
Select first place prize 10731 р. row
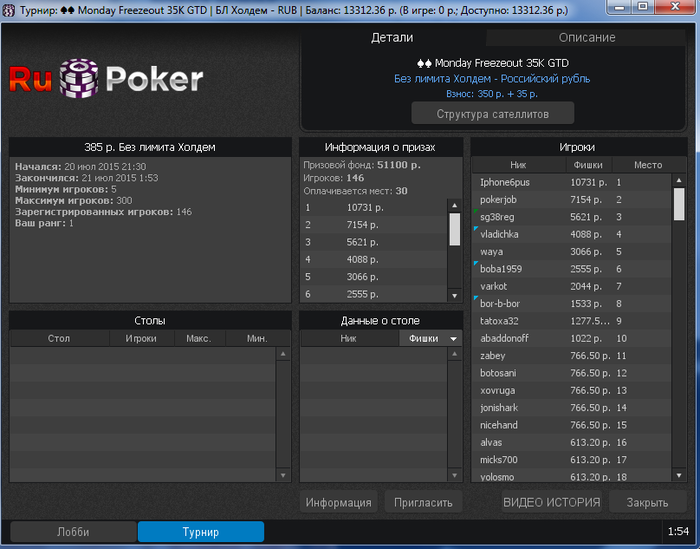coord(374,208)
